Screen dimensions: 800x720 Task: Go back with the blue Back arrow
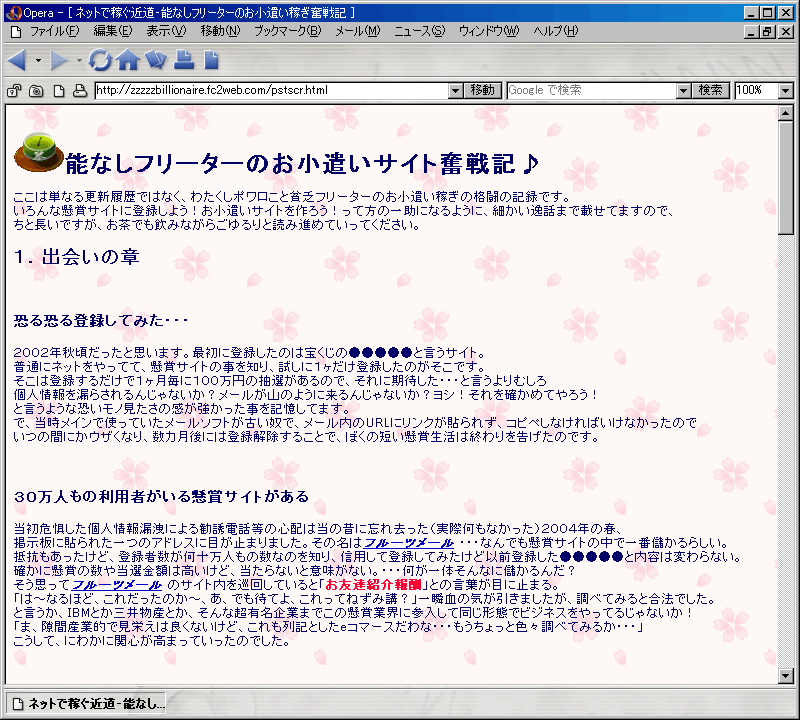(17, 60)
